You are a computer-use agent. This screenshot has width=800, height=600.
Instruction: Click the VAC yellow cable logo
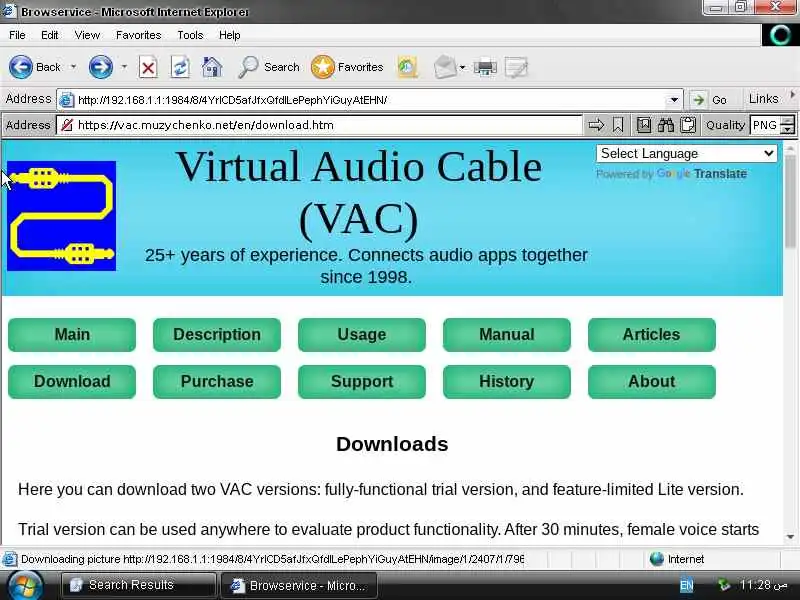click(61, 215)
